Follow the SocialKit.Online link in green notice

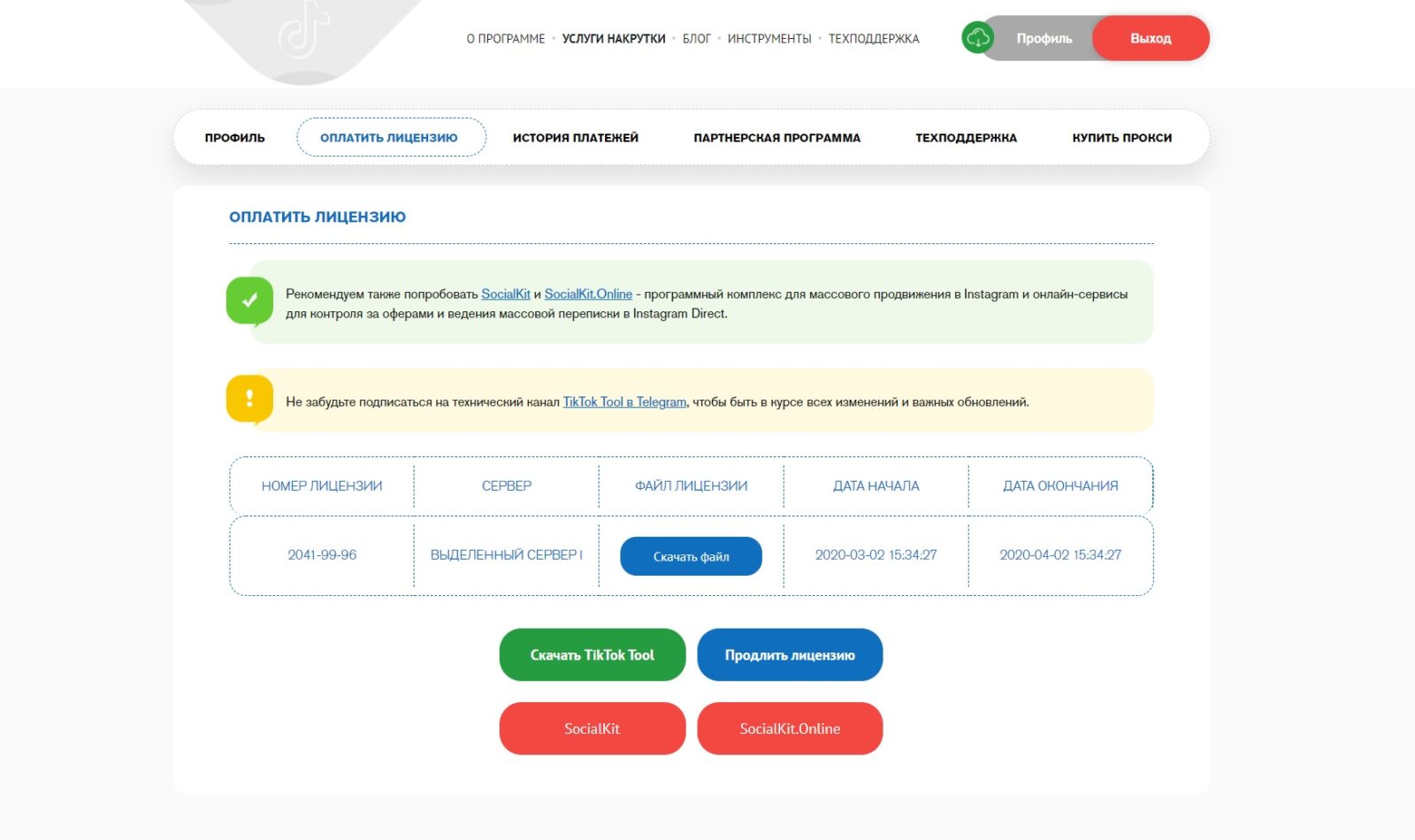pos(588,294)
